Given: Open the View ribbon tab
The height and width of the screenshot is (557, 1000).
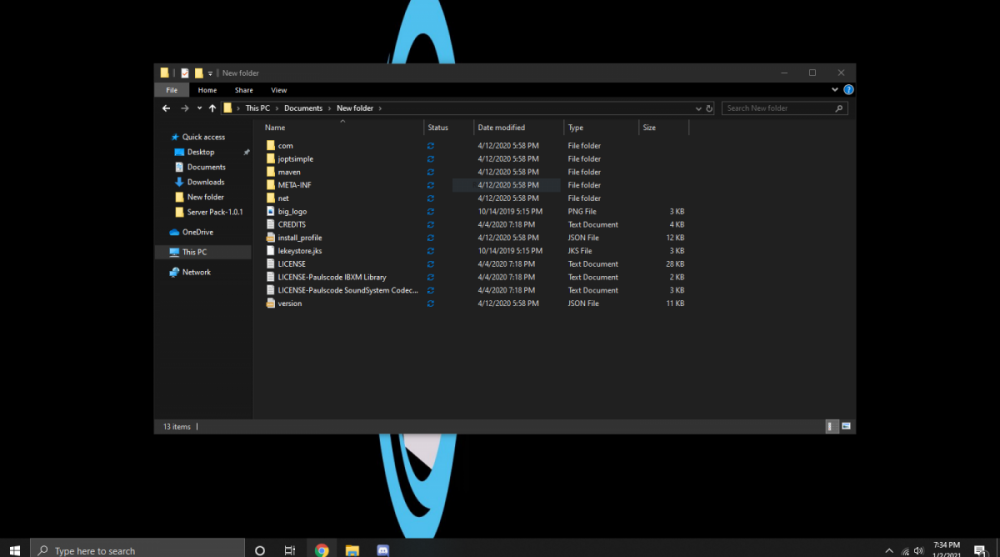Looking at the screenshot, I should tap(279, 90).
